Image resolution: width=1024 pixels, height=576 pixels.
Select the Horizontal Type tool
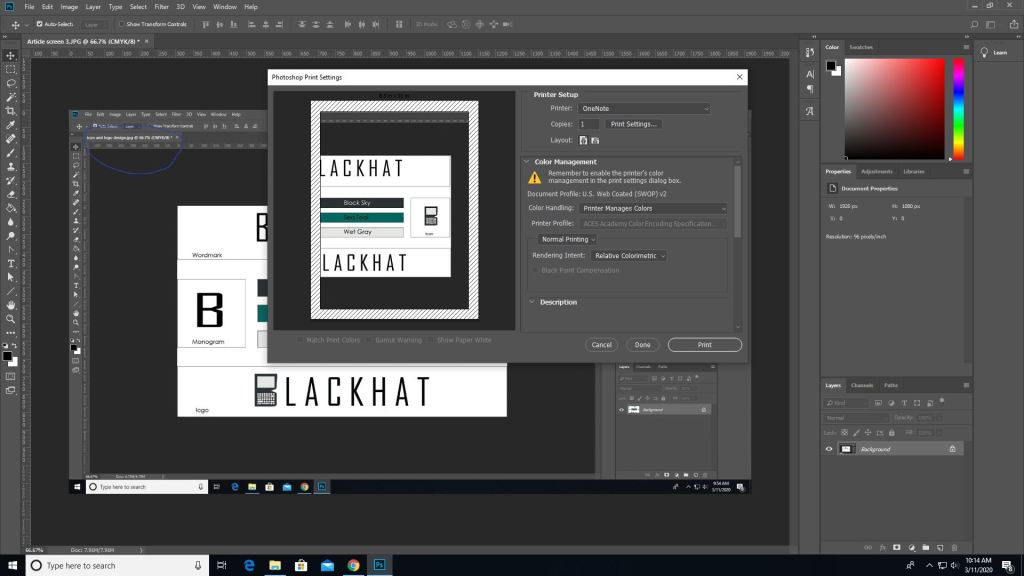11,263
